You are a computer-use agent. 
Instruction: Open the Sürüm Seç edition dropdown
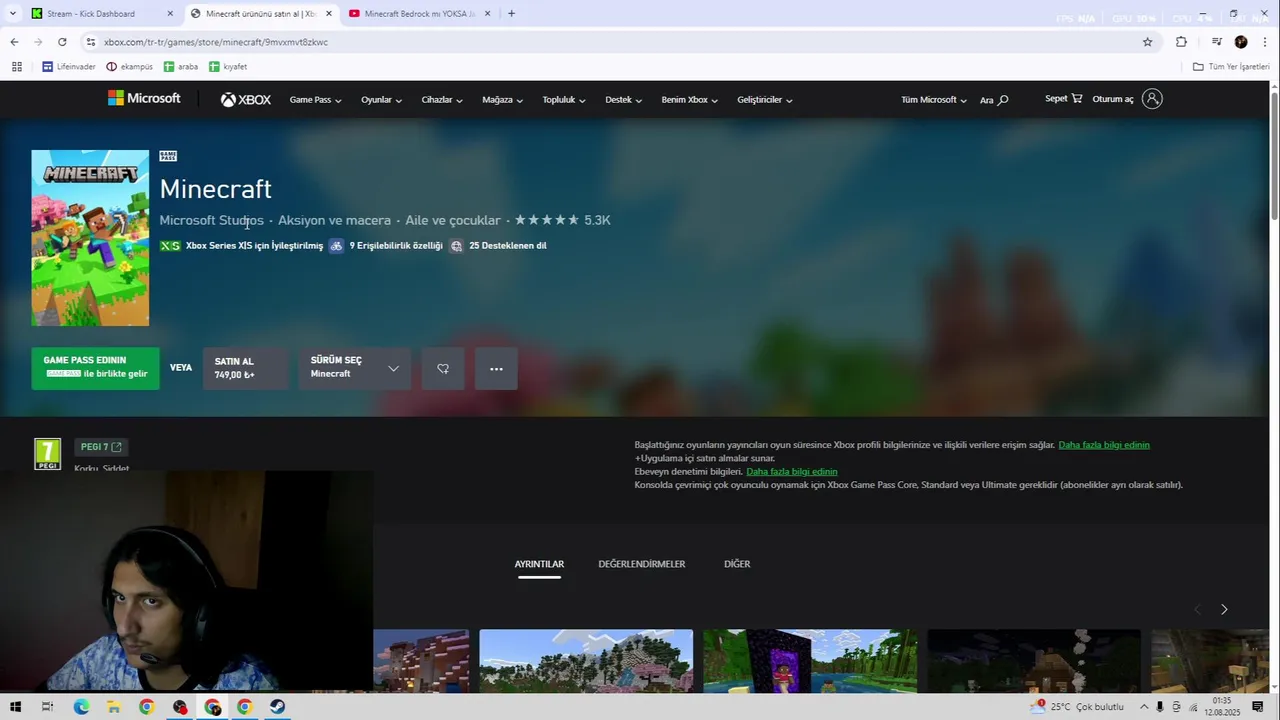pos(354,369)
